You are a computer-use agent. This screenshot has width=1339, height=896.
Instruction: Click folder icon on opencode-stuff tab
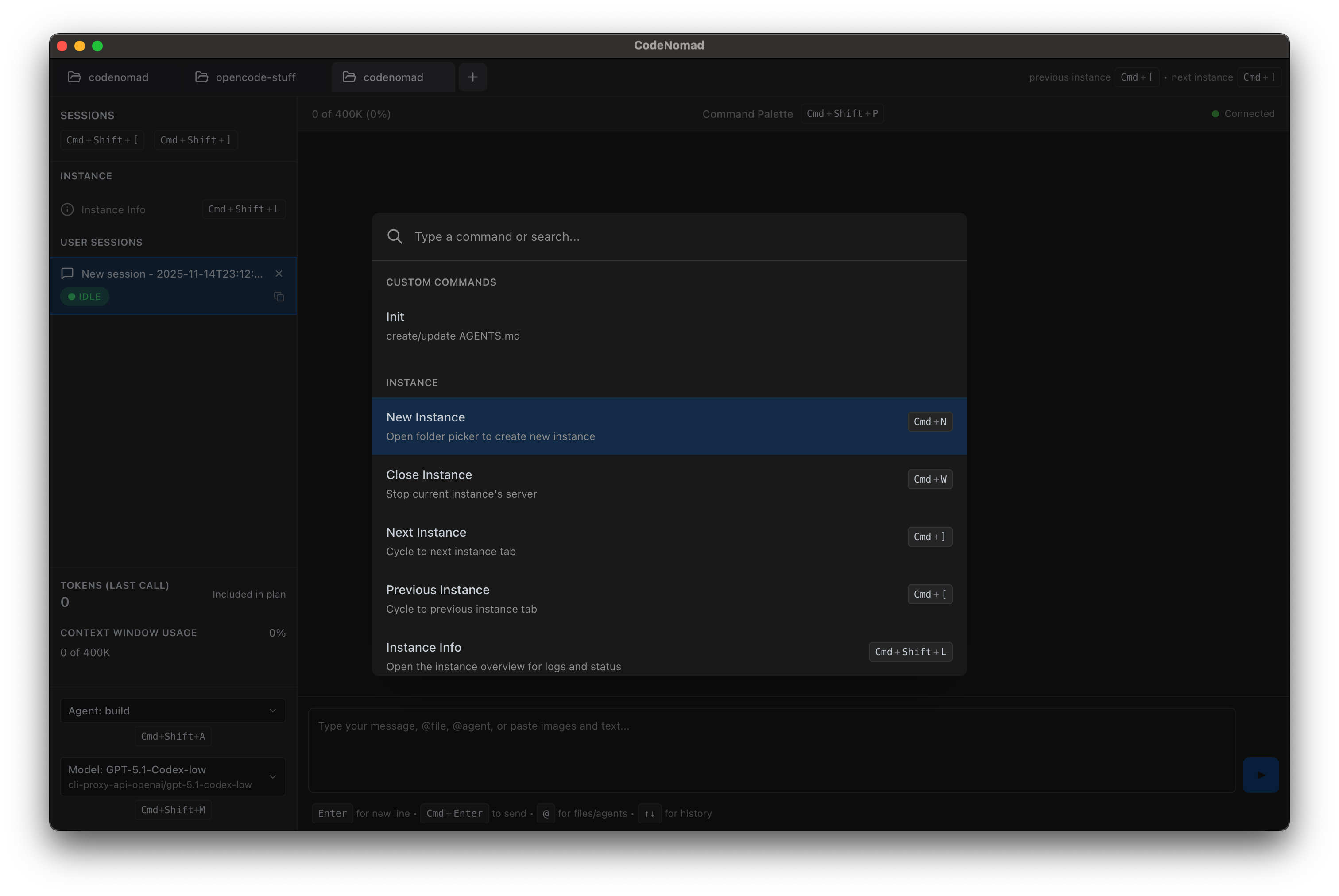tap(201, 77)
